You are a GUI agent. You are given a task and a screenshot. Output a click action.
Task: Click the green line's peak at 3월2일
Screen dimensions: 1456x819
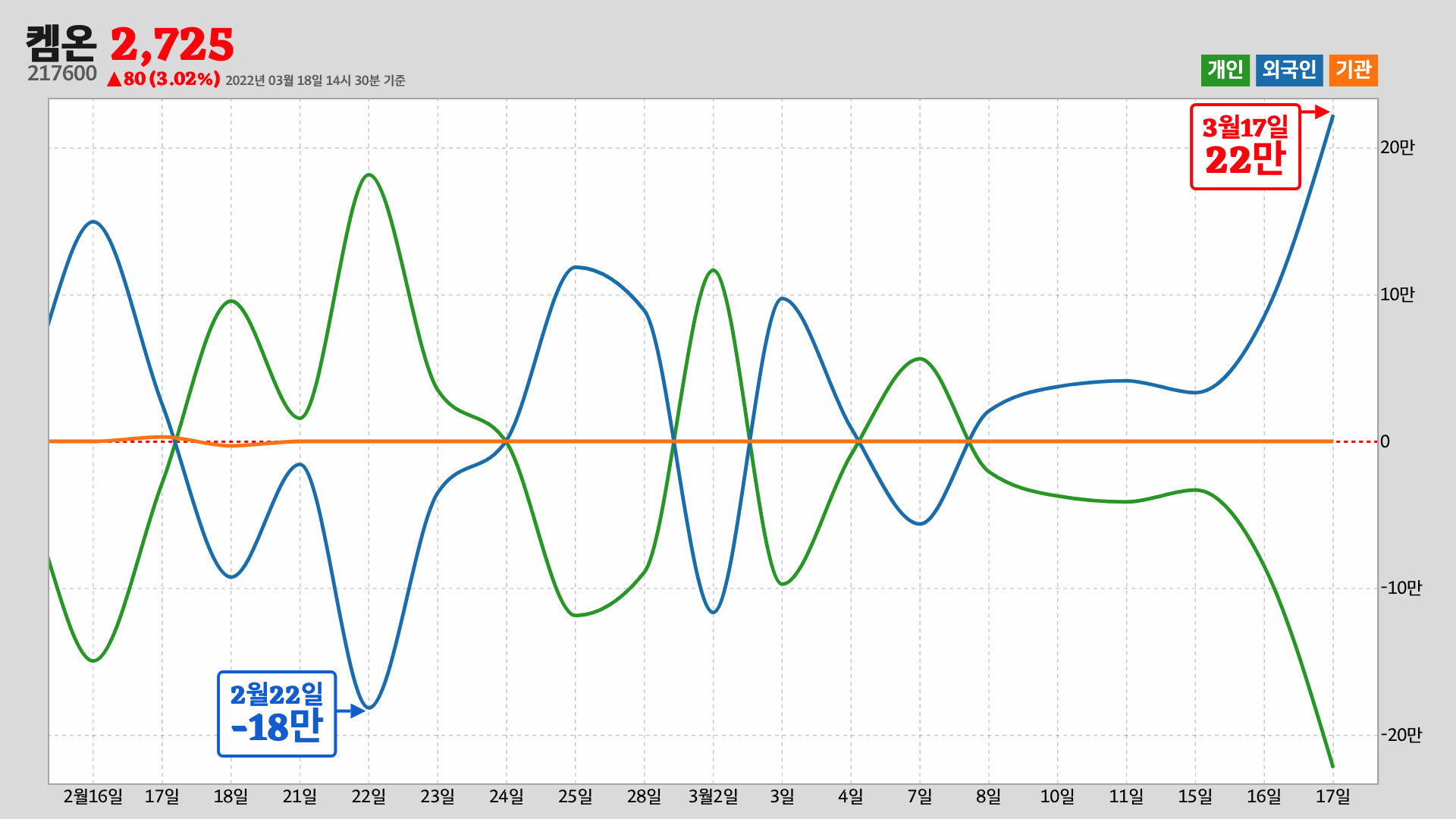tap(713, 270)
